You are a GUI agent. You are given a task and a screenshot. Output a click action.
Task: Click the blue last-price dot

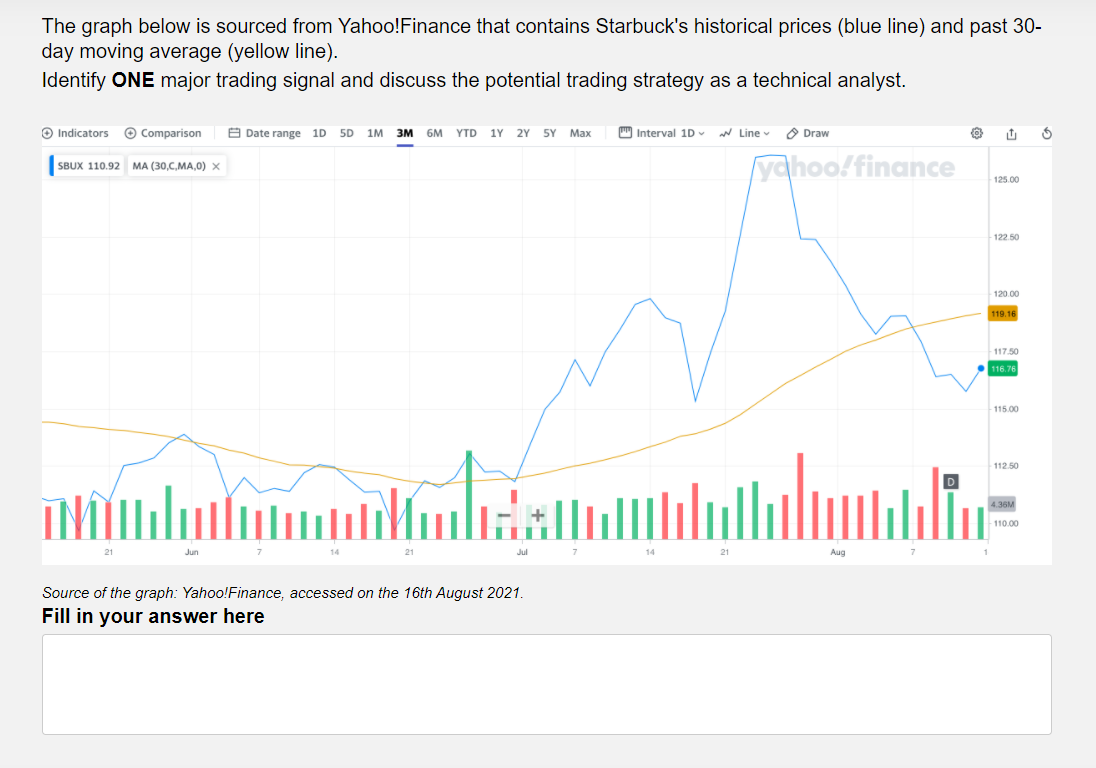[981, 368]
